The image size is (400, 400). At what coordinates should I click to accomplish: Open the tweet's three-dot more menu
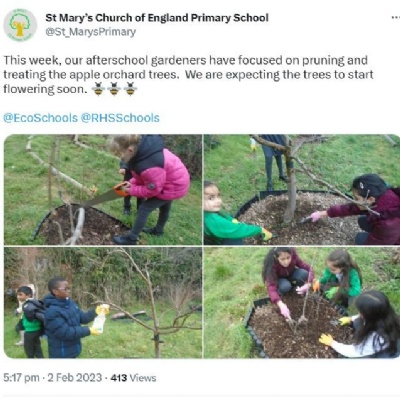tap(396, 18)
